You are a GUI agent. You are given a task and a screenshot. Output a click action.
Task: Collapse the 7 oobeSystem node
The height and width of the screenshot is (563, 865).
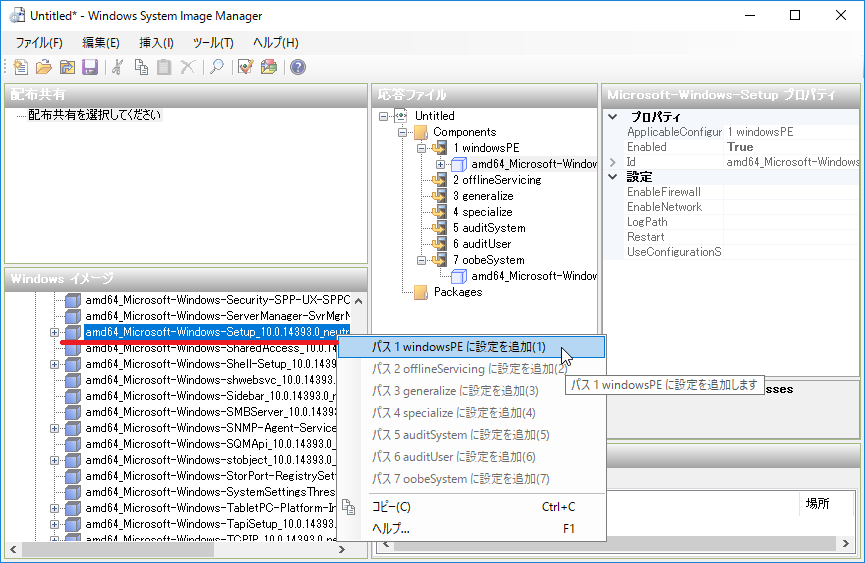[x=421, y=260]
